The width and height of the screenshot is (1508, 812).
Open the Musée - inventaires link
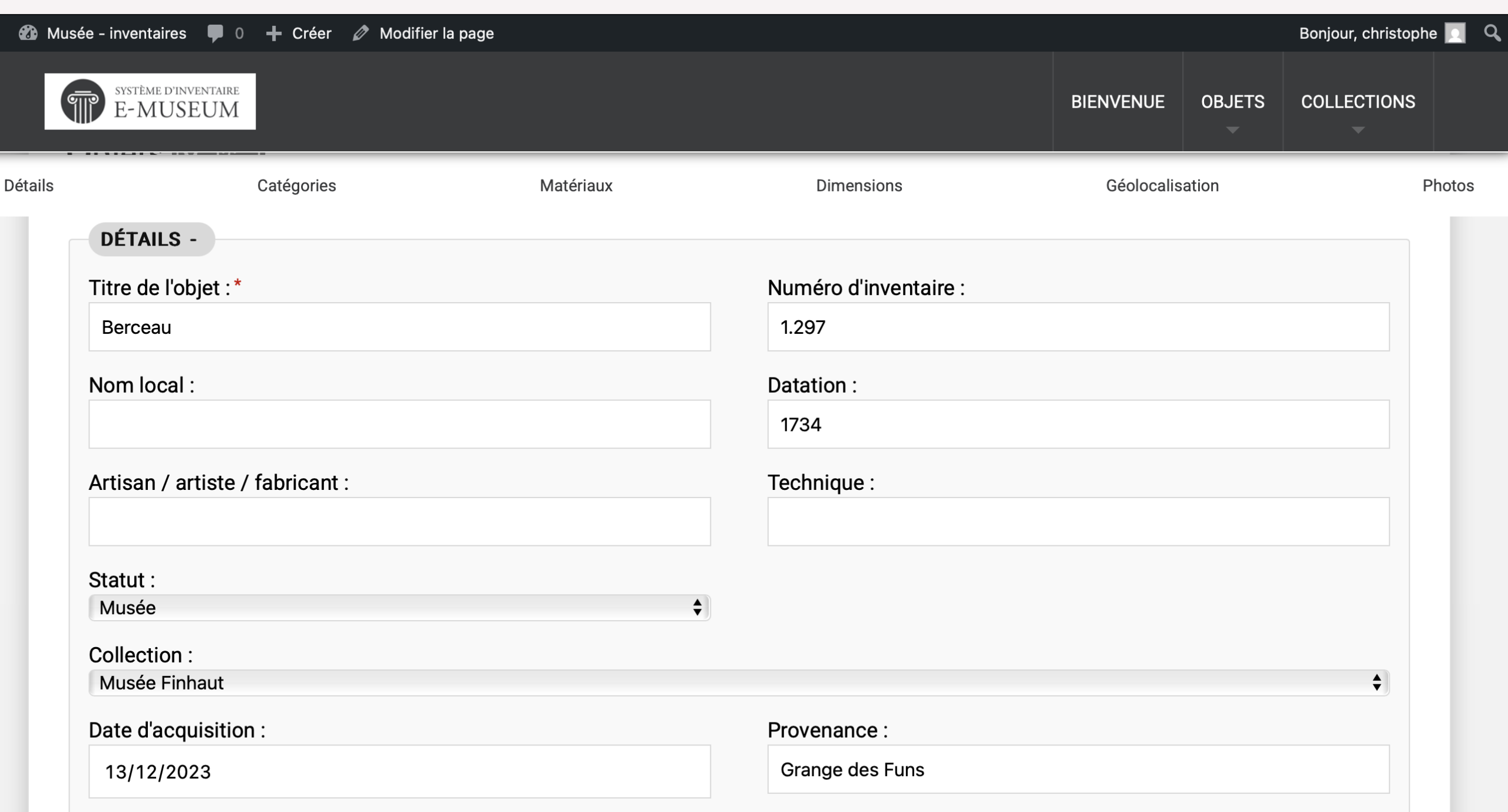[x=116, y=33]
